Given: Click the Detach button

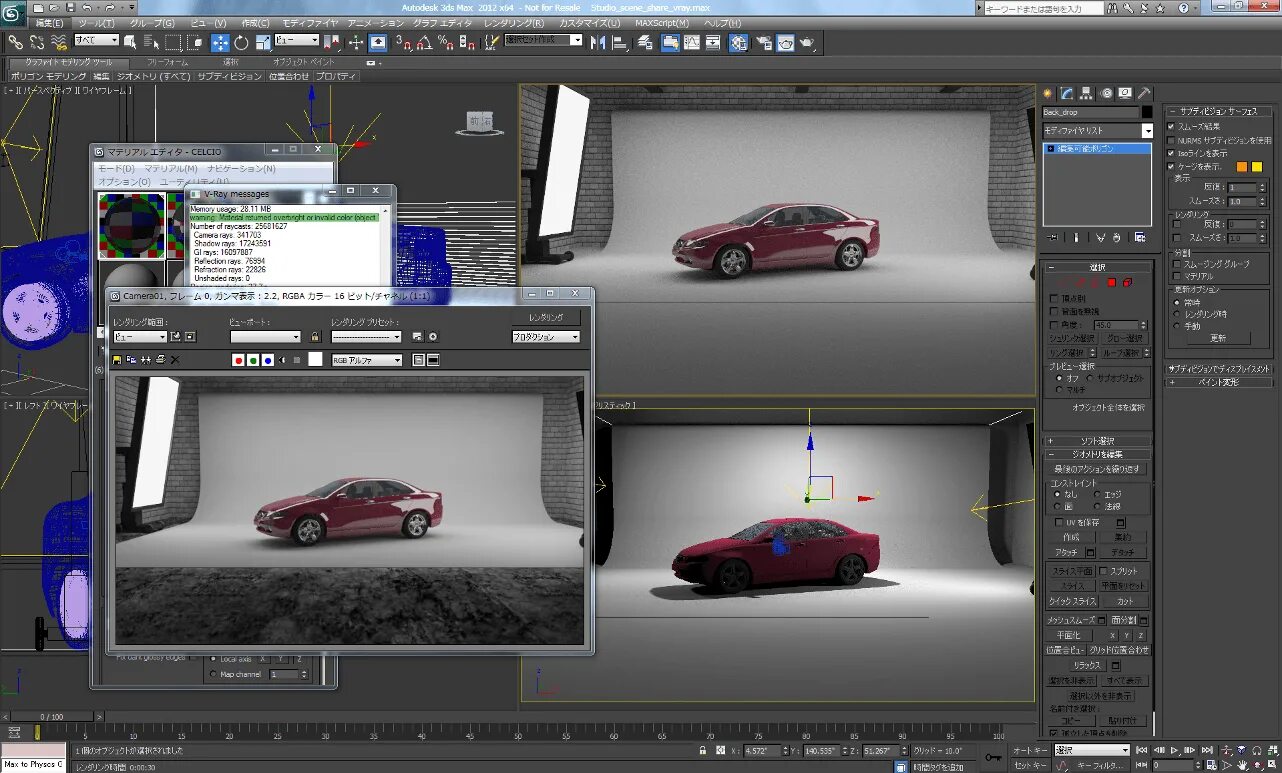Looking at the screenshot, I should click(x=1124, y=552).
